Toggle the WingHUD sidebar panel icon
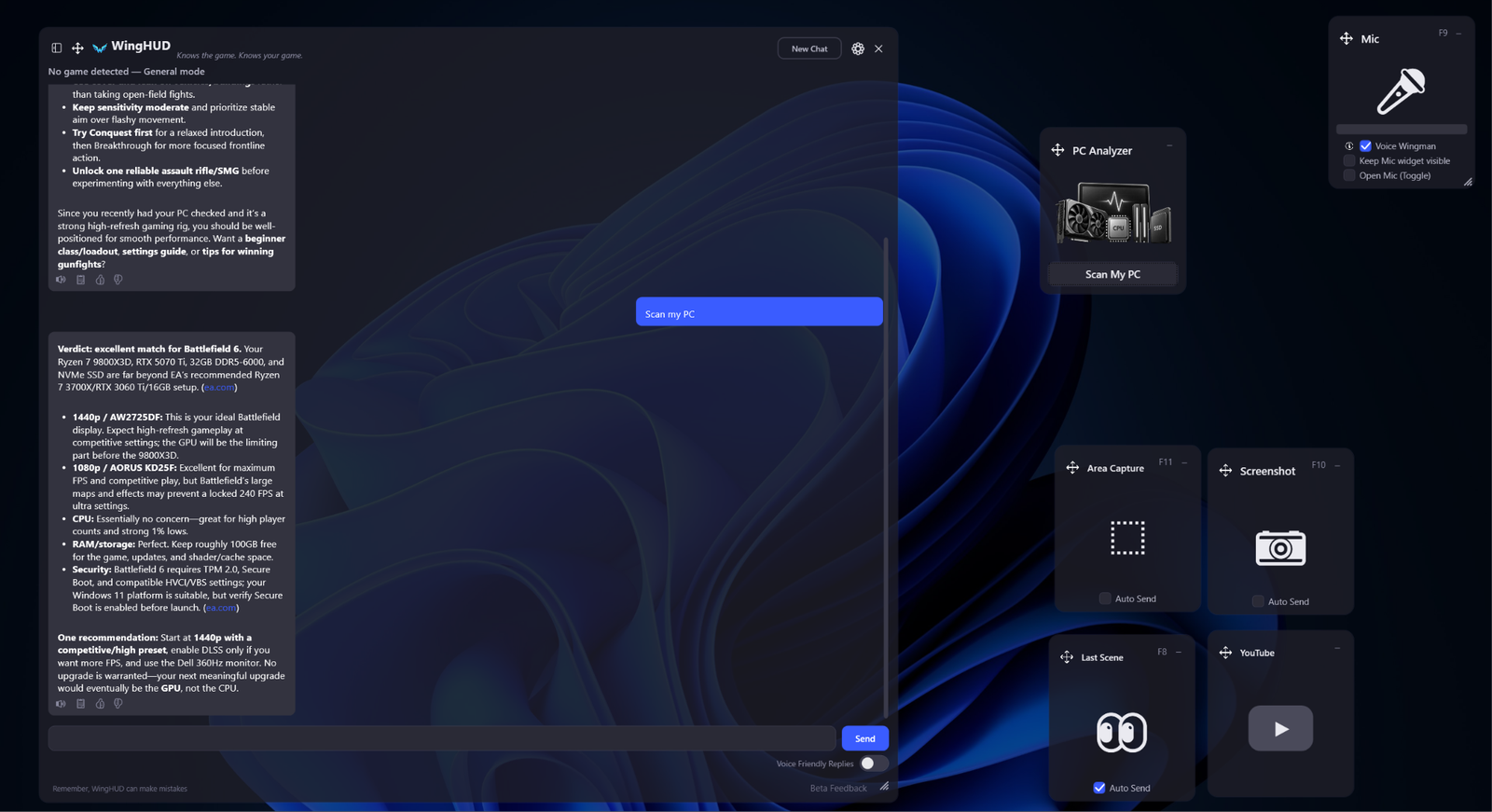Viewport: 1492px width, 812px height. click(x=57, y=48)
